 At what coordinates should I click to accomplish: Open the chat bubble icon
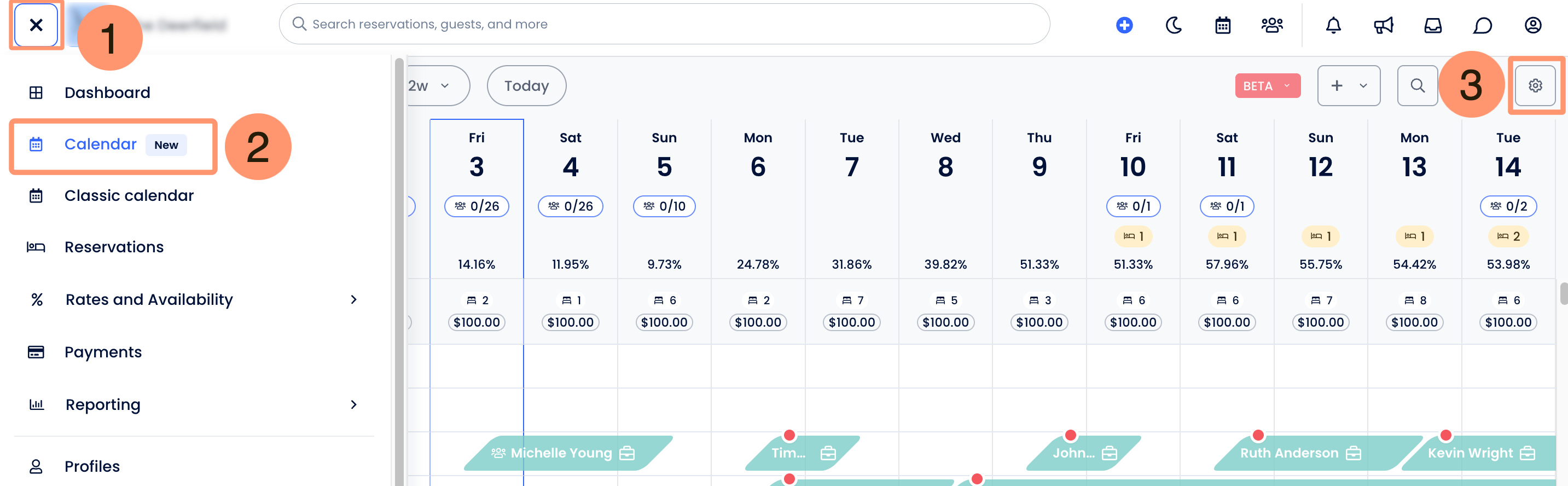(x=1482, y=25)
